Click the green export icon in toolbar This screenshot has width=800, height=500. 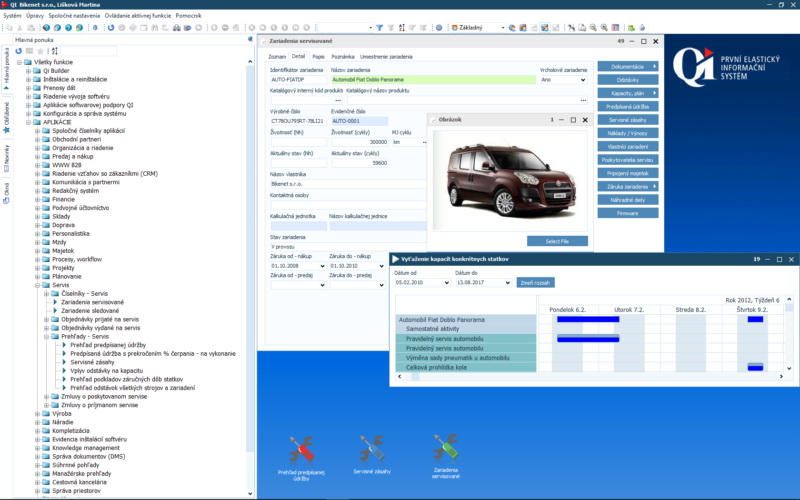tap(631, 28)
